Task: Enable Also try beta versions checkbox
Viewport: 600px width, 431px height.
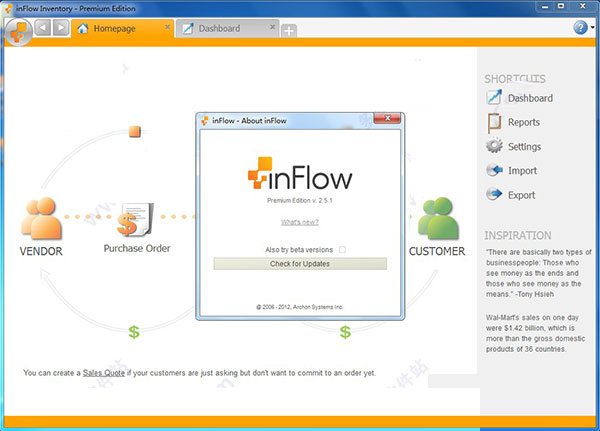Action: pyautogui.click(x=342, y=250)
